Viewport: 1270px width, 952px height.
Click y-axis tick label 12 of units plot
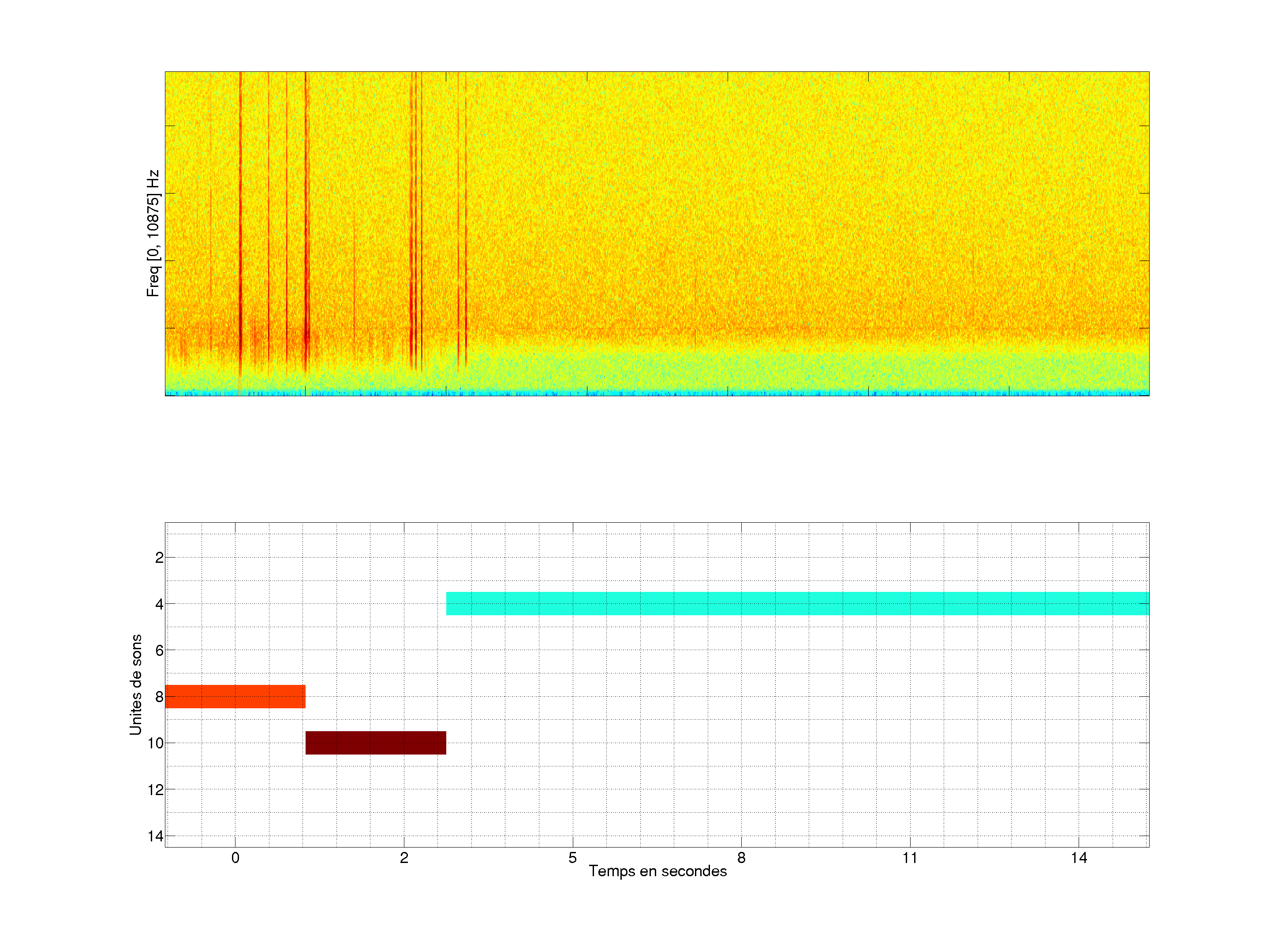156,790
